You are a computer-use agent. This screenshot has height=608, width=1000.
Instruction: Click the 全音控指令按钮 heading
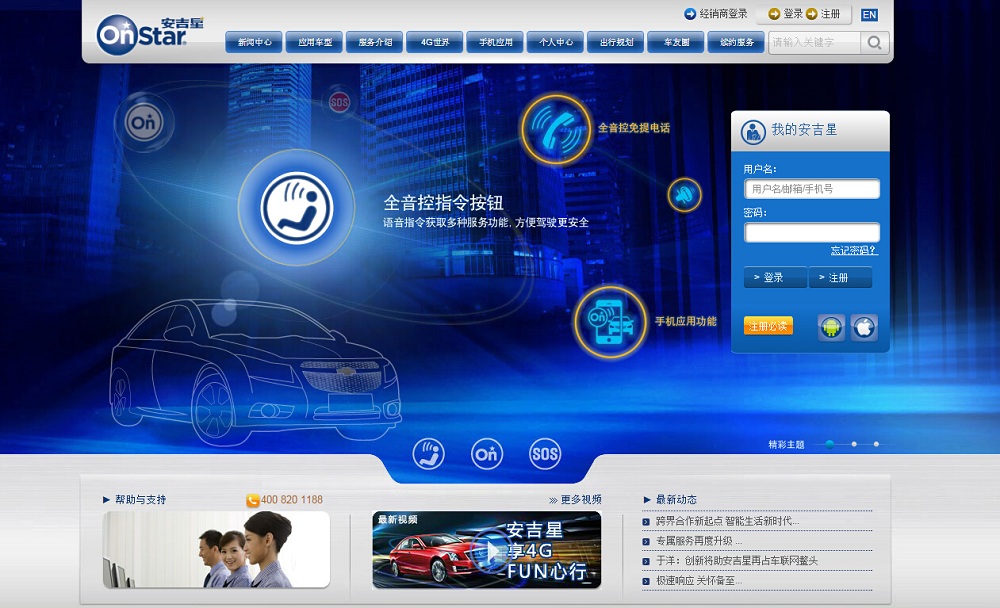(443, 203)
